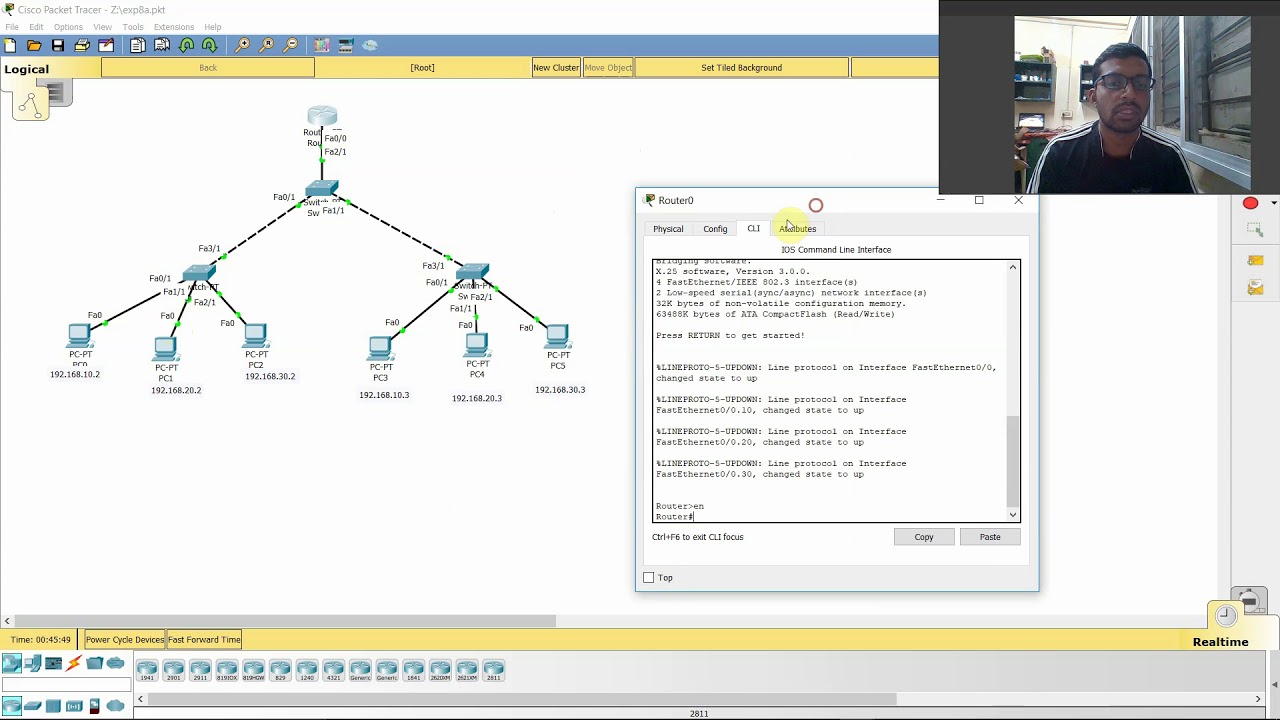Image resolution: width=1280 pixels, height=720 pixels.
Task: Click the Undo arrow icon
Action: [x=187, y=45]
